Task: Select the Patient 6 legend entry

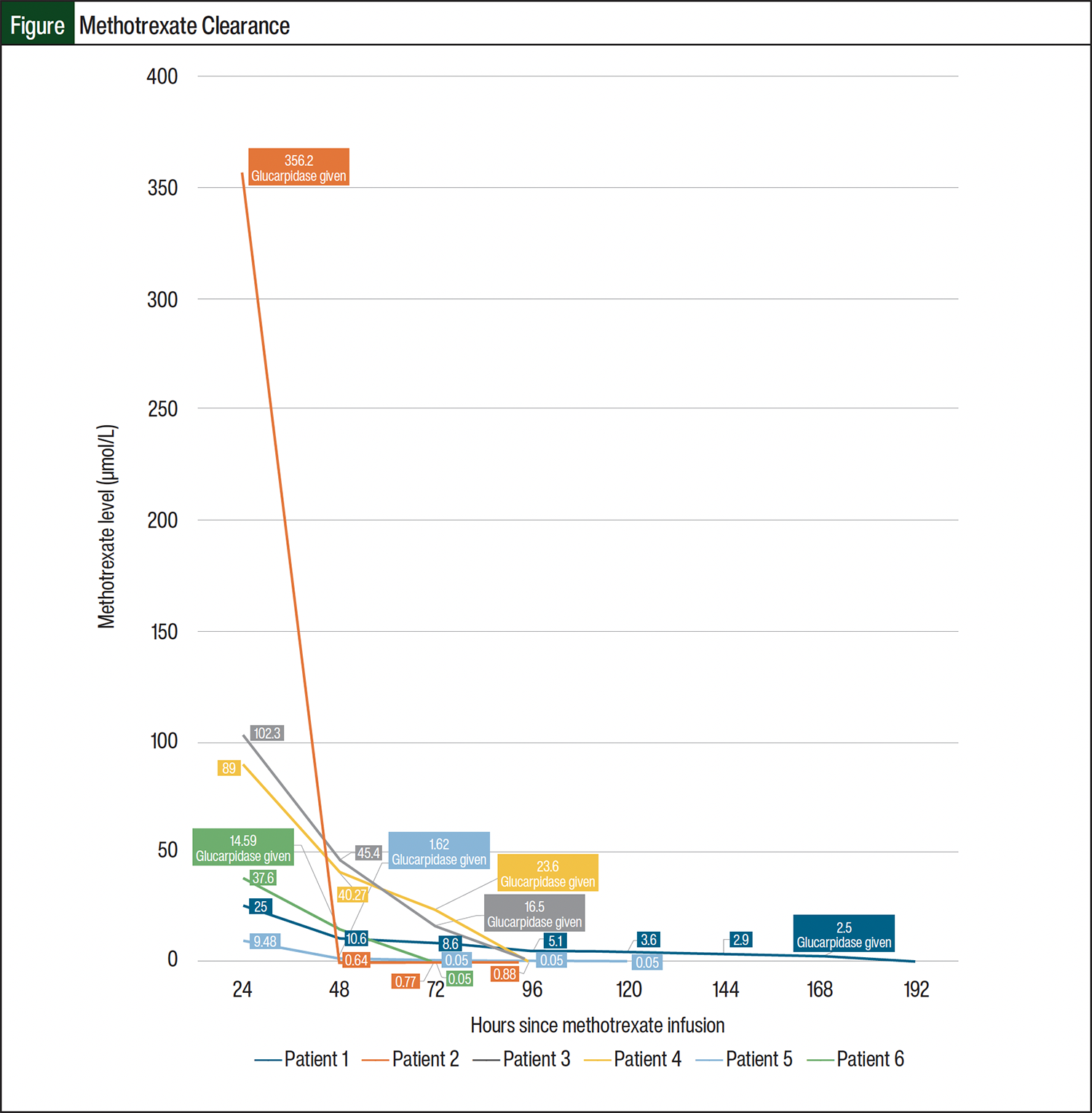Action: 856,1059
